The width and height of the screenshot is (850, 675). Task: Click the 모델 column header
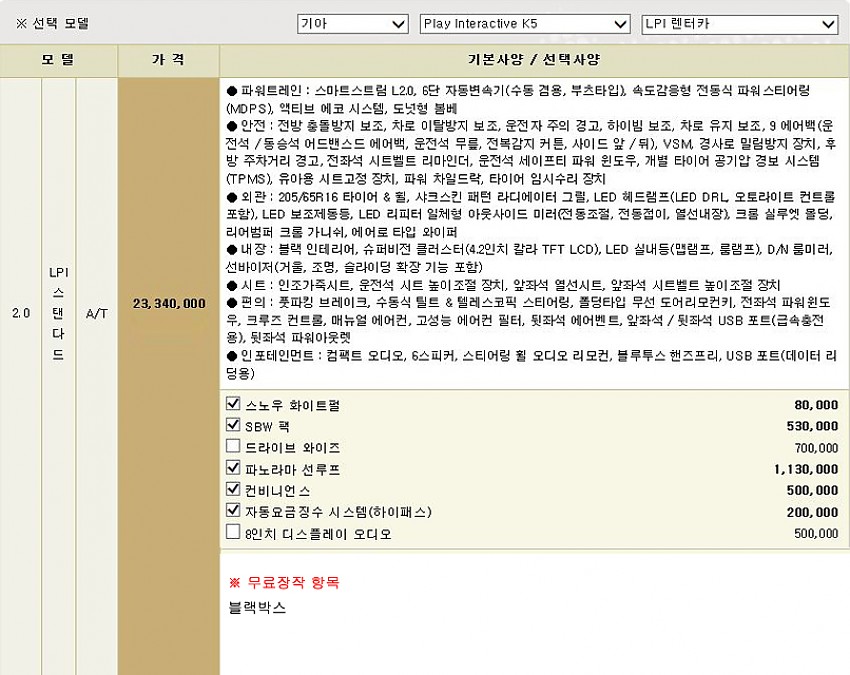click(58, 60)
